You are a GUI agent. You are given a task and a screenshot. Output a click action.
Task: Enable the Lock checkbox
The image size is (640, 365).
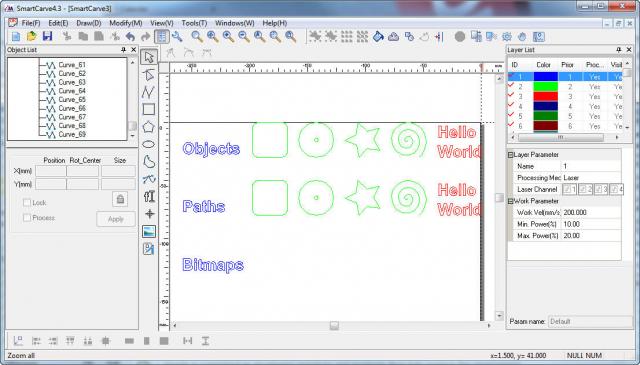pyautogui.click(x=27, y=203)
